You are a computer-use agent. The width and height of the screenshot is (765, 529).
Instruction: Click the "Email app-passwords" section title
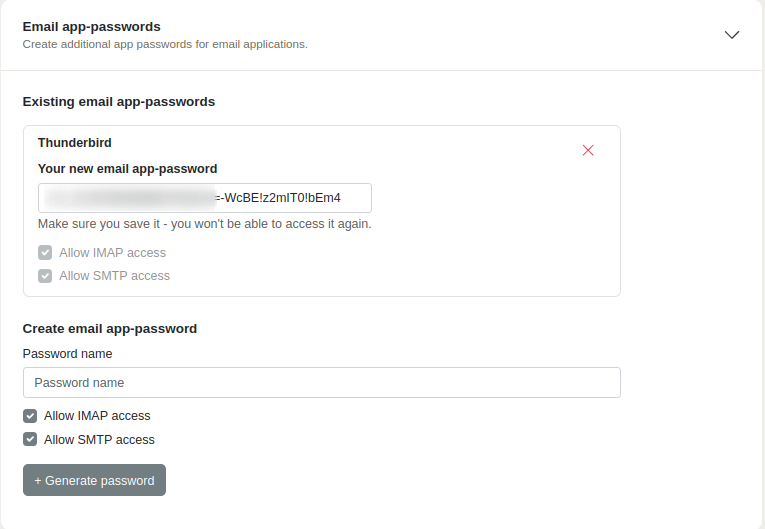[x=91, y=27]
